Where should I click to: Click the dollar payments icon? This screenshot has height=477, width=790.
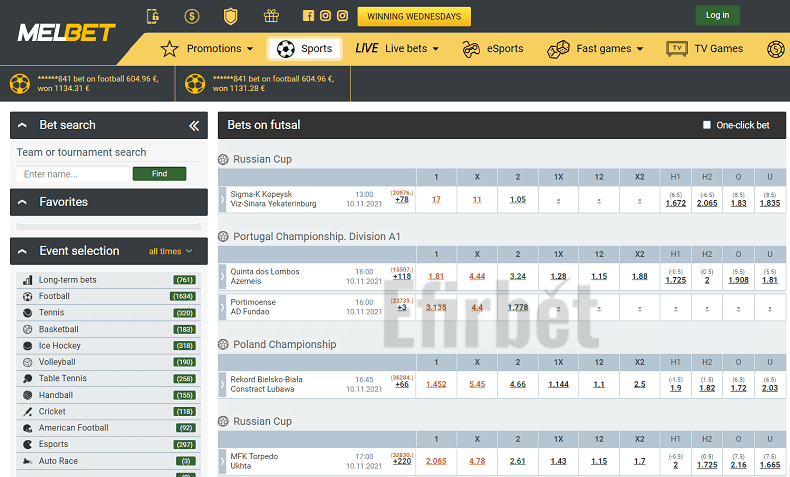tap(191, 16)
